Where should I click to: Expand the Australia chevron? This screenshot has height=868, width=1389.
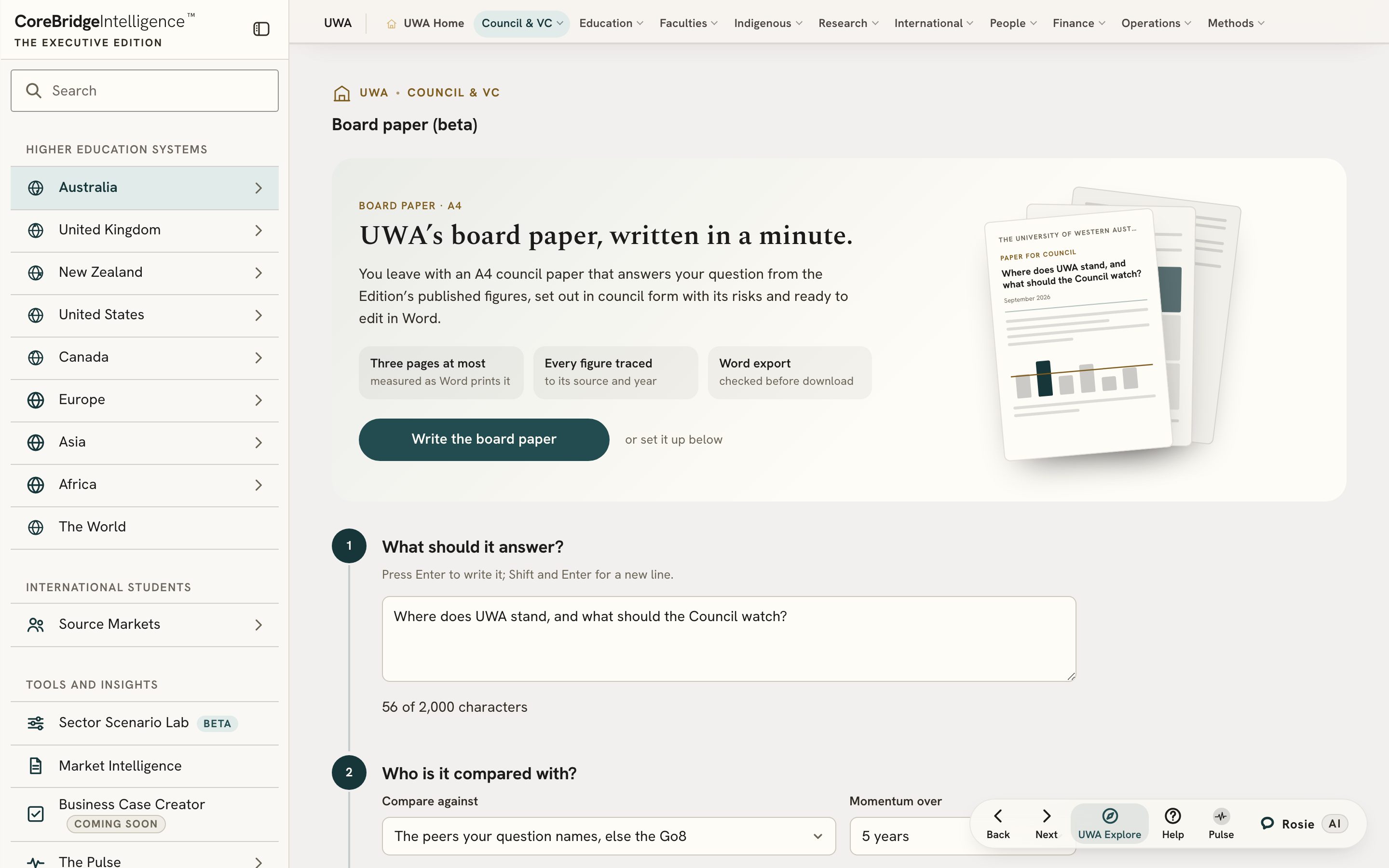coord(259,188)
